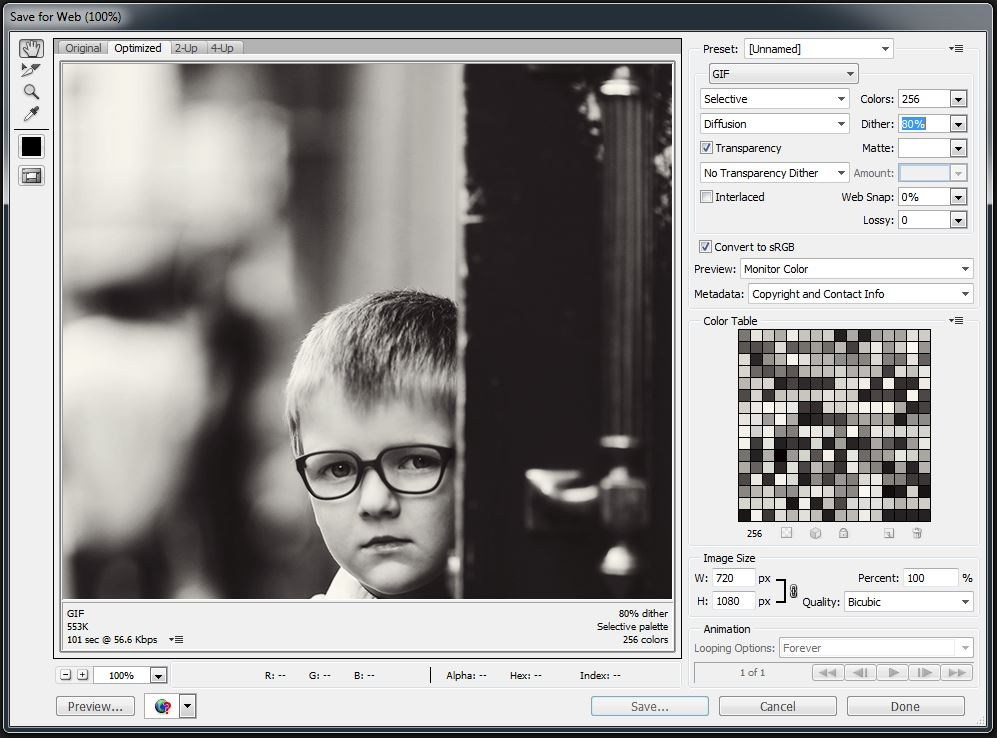Click the black eyedropper color swatch
Viewport: 997px width, 738px height.
pos(31,146)
